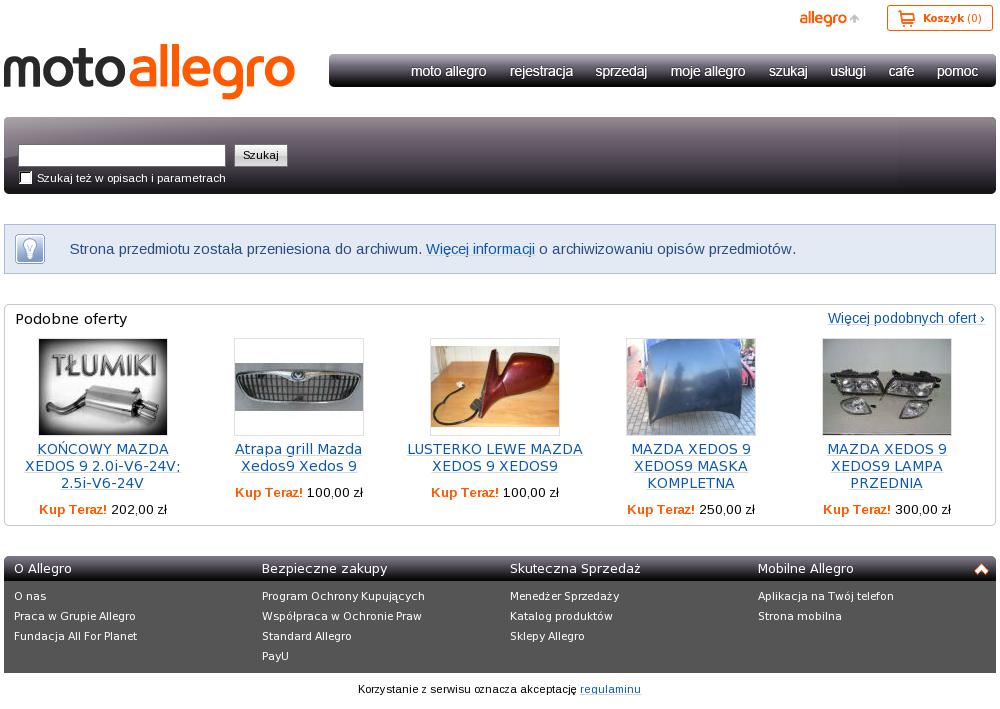The image size is (1000, 709).
Task: Click the Szukaj search button
Action: (261, 156)
